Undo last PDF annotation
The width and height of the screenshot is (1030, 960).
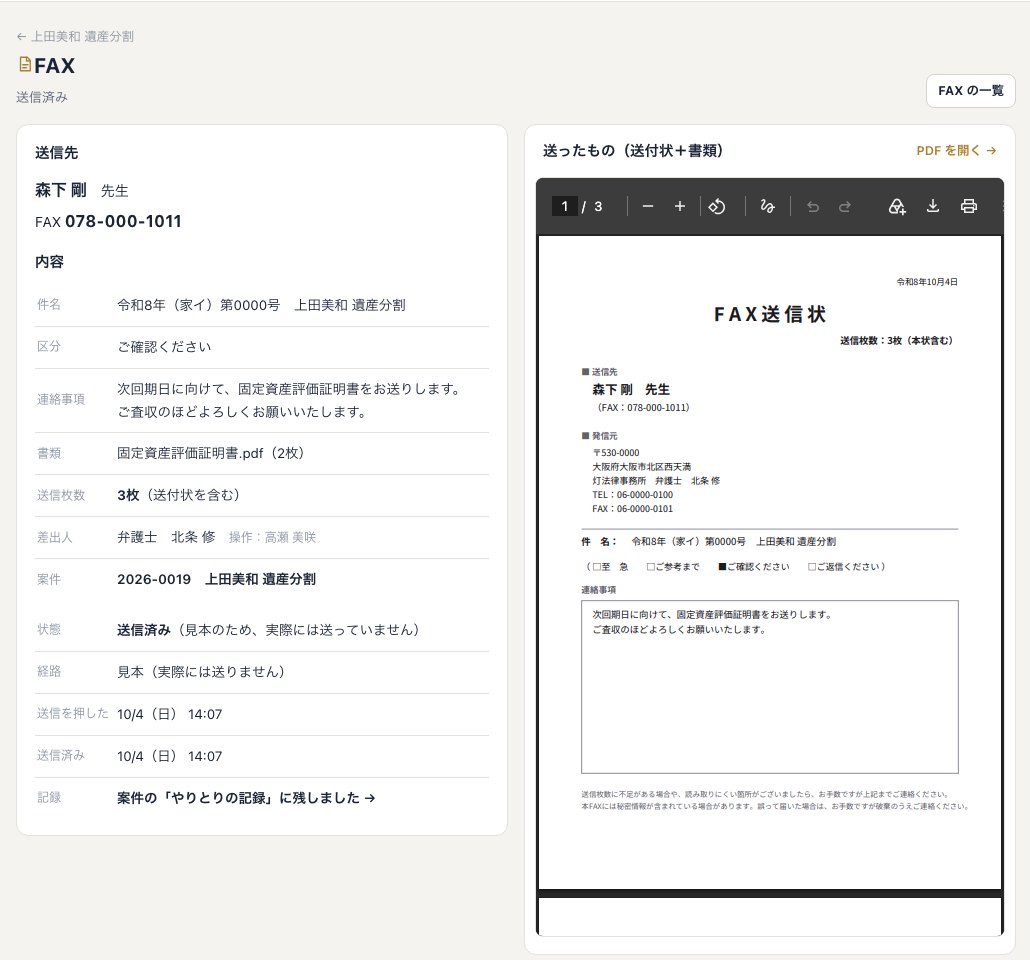[813, 207]
